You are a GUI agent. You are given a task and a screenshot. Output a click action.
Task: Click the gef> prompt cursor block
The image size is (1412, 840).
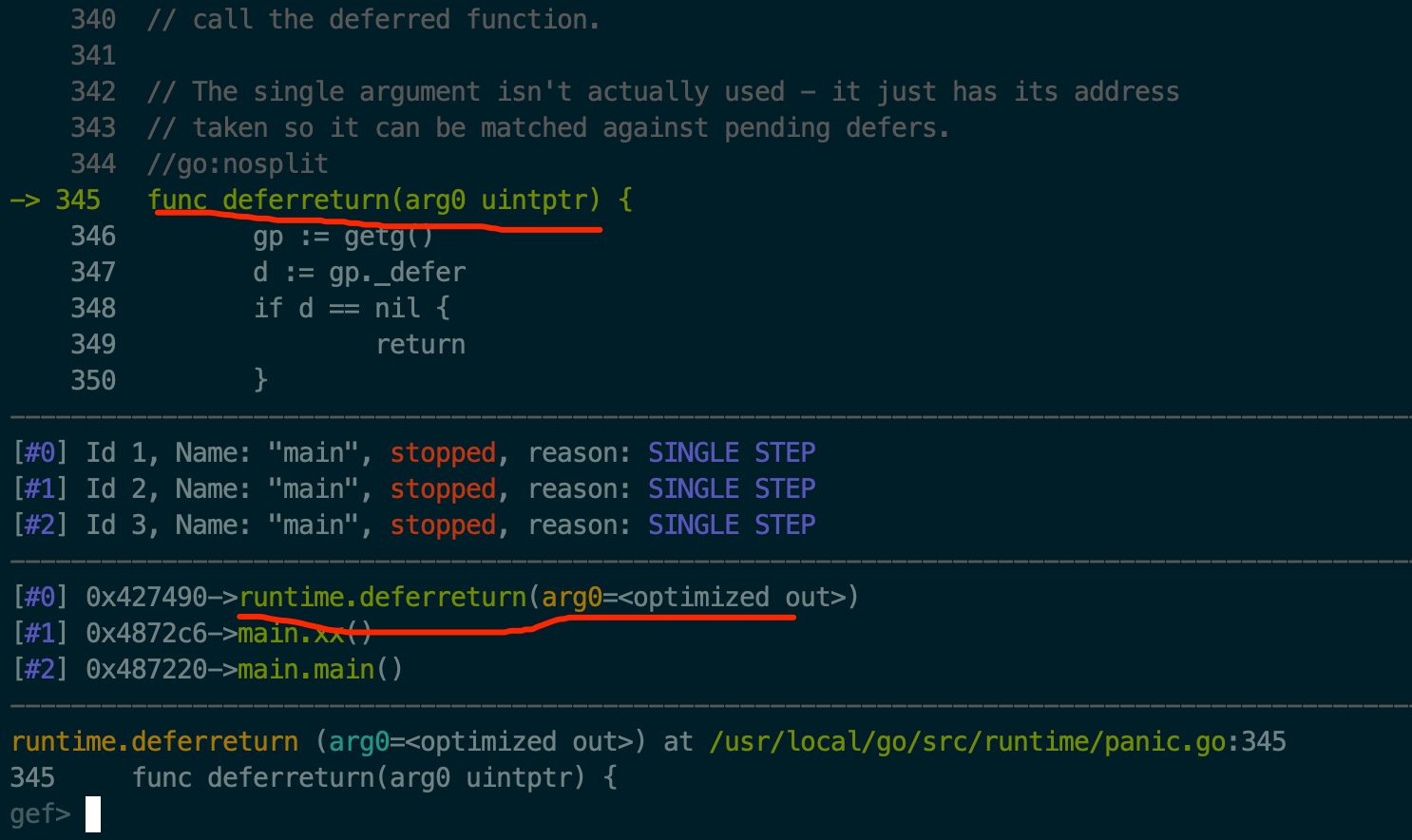92,814
